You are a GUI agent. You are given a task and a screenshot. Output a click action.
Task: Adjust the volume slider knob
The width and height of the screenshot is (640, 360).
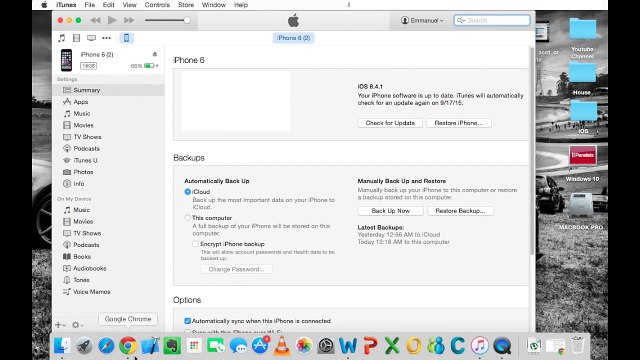click(187, 20)
